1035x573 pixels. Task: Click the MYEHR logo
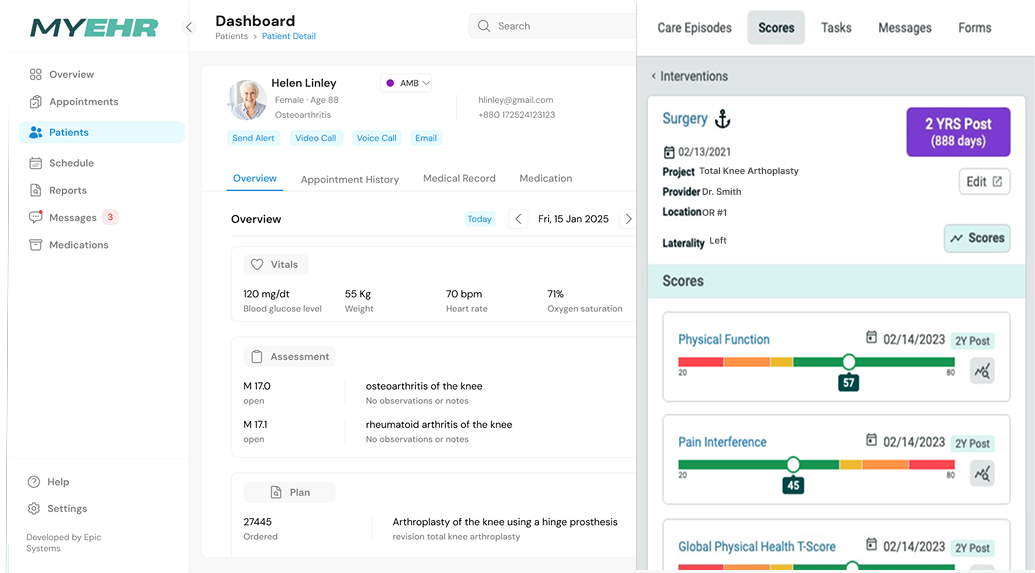click(x=94, y=28)
